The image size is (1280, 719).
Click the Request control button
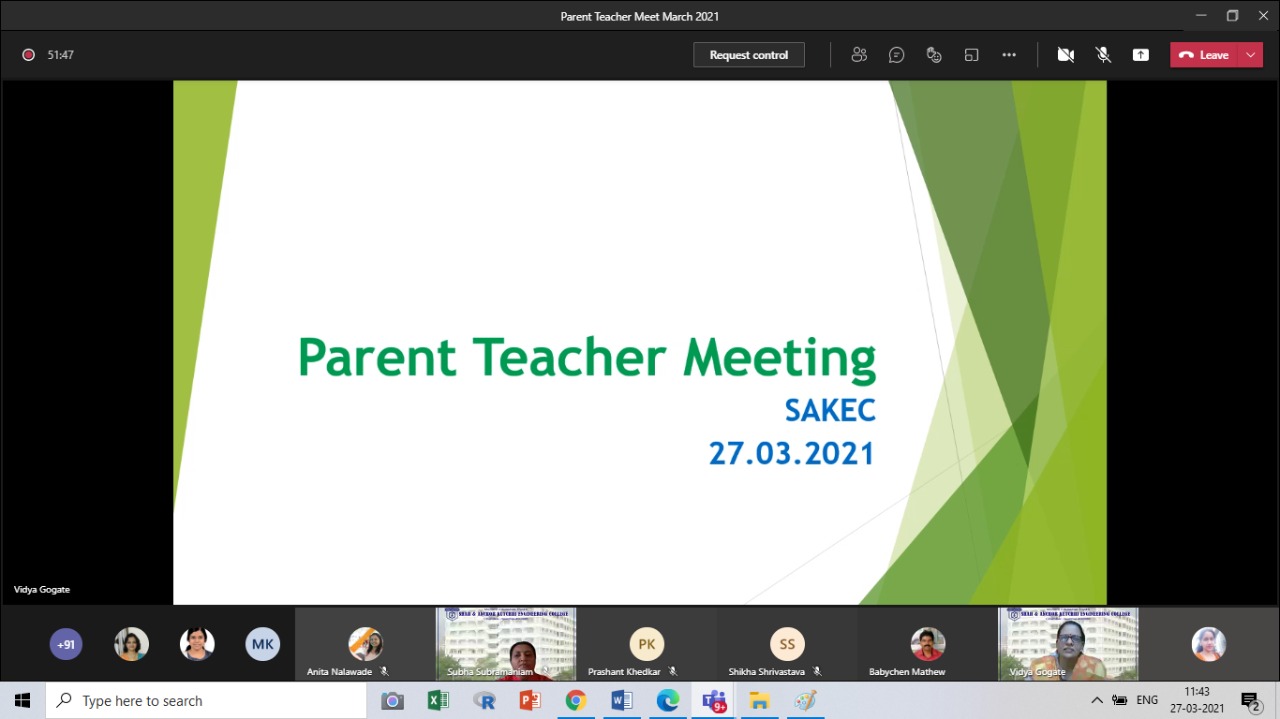pyautogui.click(x=749, y=55)
